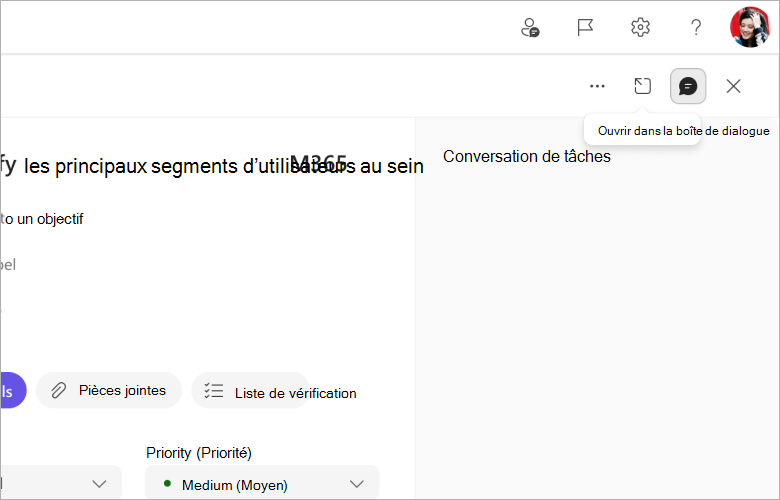
Task: Close the task details pane
Action: (x=733, y=86)
